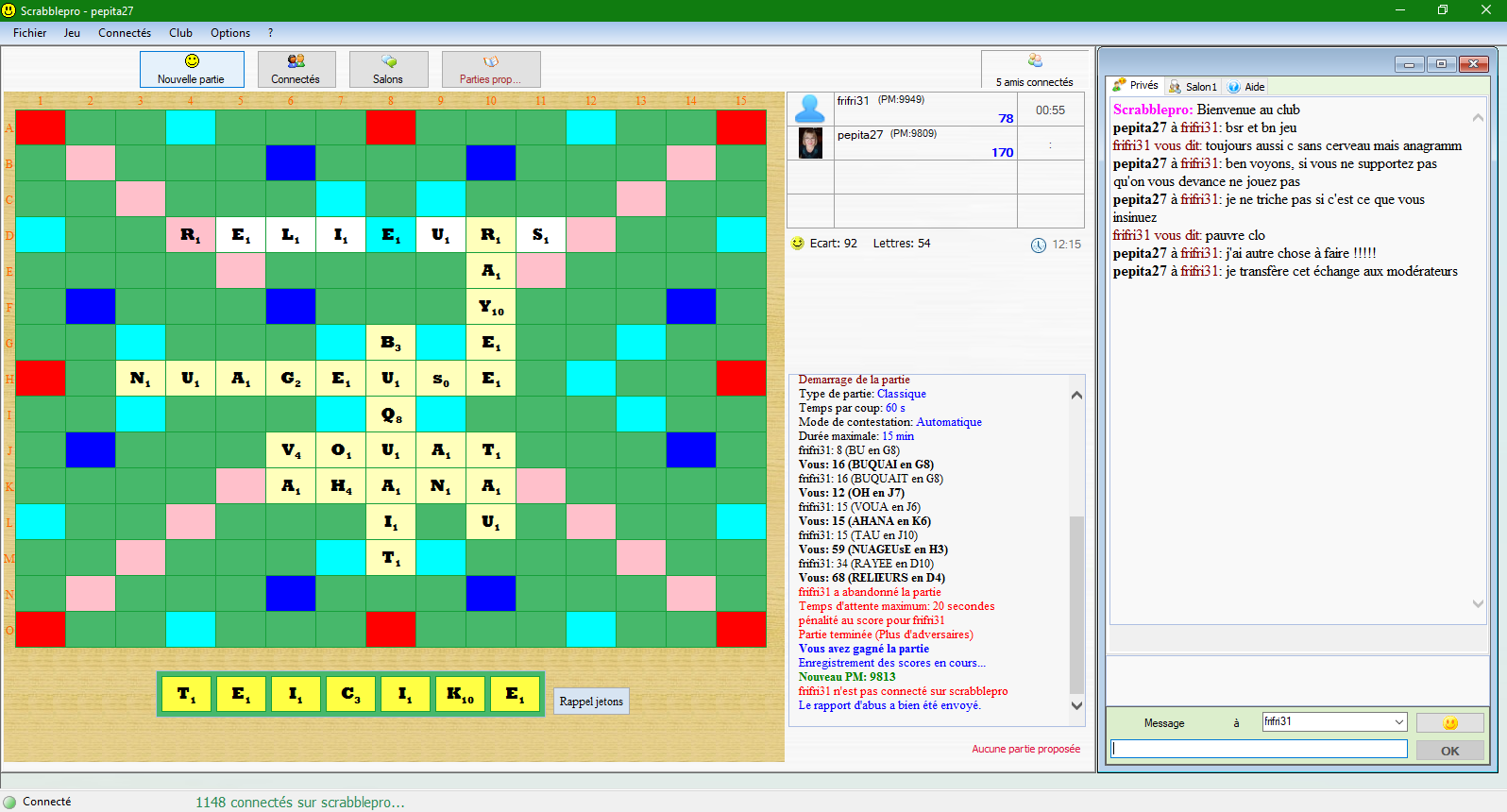
Task: Minimize the chat sub-window
Action: coord(1409,64)
